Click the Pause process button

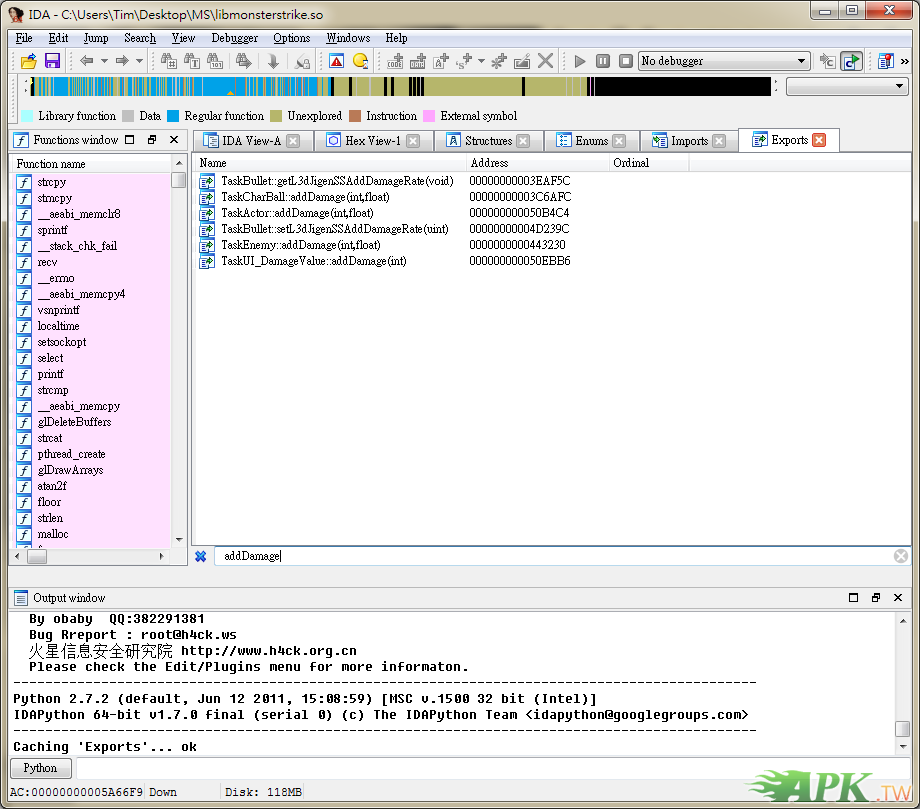click(x=603, y=62)
